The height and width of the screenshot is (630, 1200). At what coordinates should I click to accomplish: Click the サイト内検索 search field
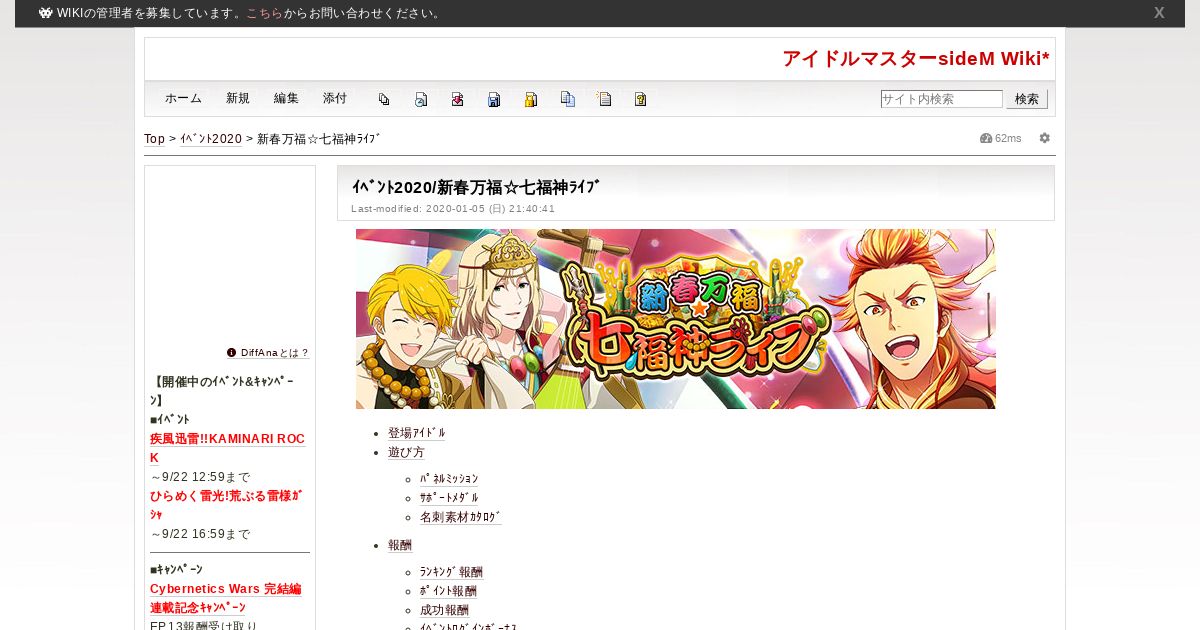pyautogui.click(x=941, y=99)
